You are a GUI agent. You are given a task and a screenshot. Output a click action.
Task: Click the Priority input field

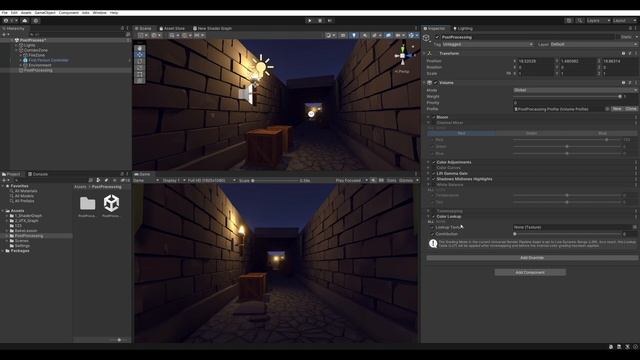pos(575,103)
